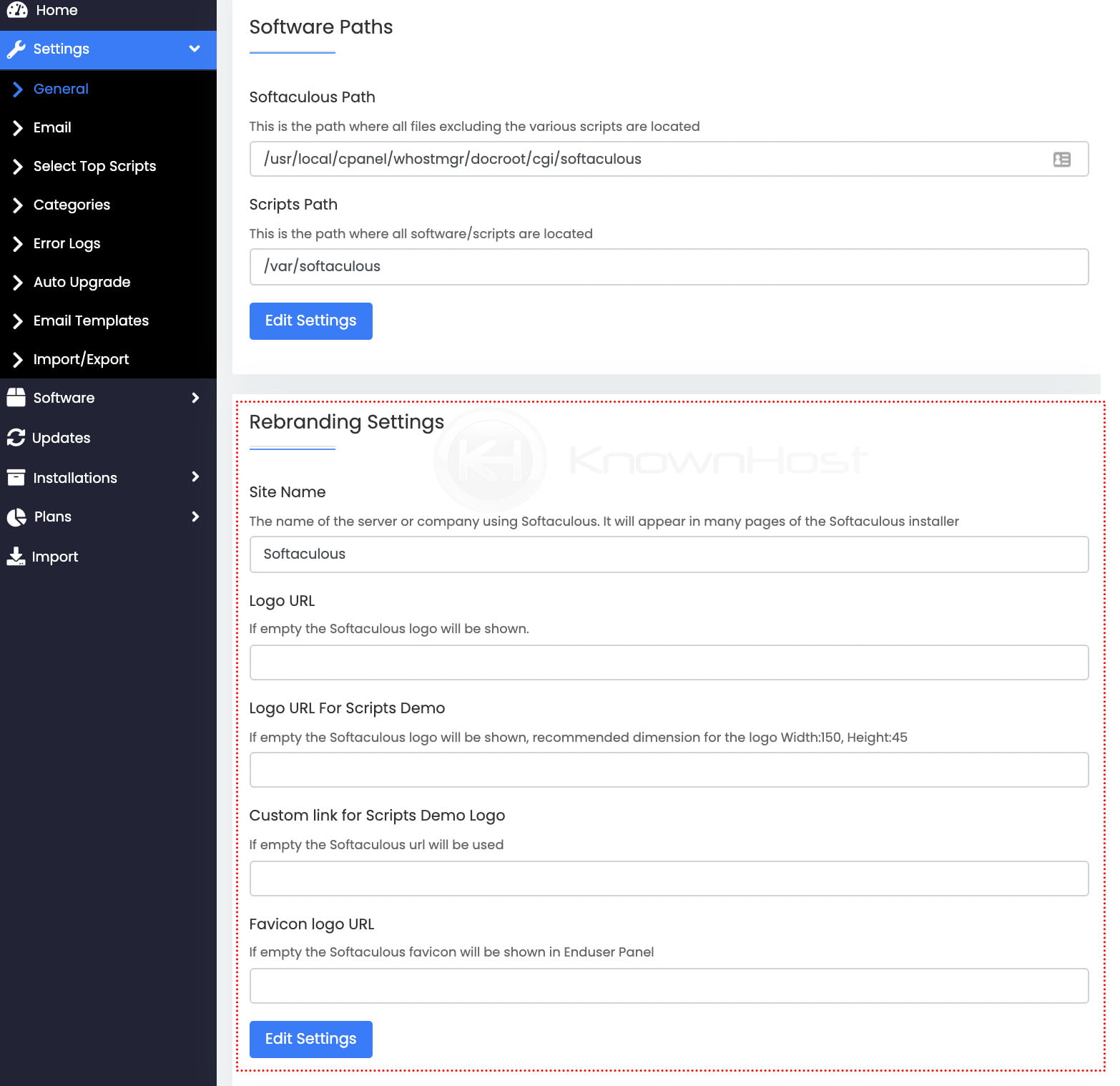Expand the Software submenu arrow
This screenshot has width=1120, height=1086.
click(195, 398)
